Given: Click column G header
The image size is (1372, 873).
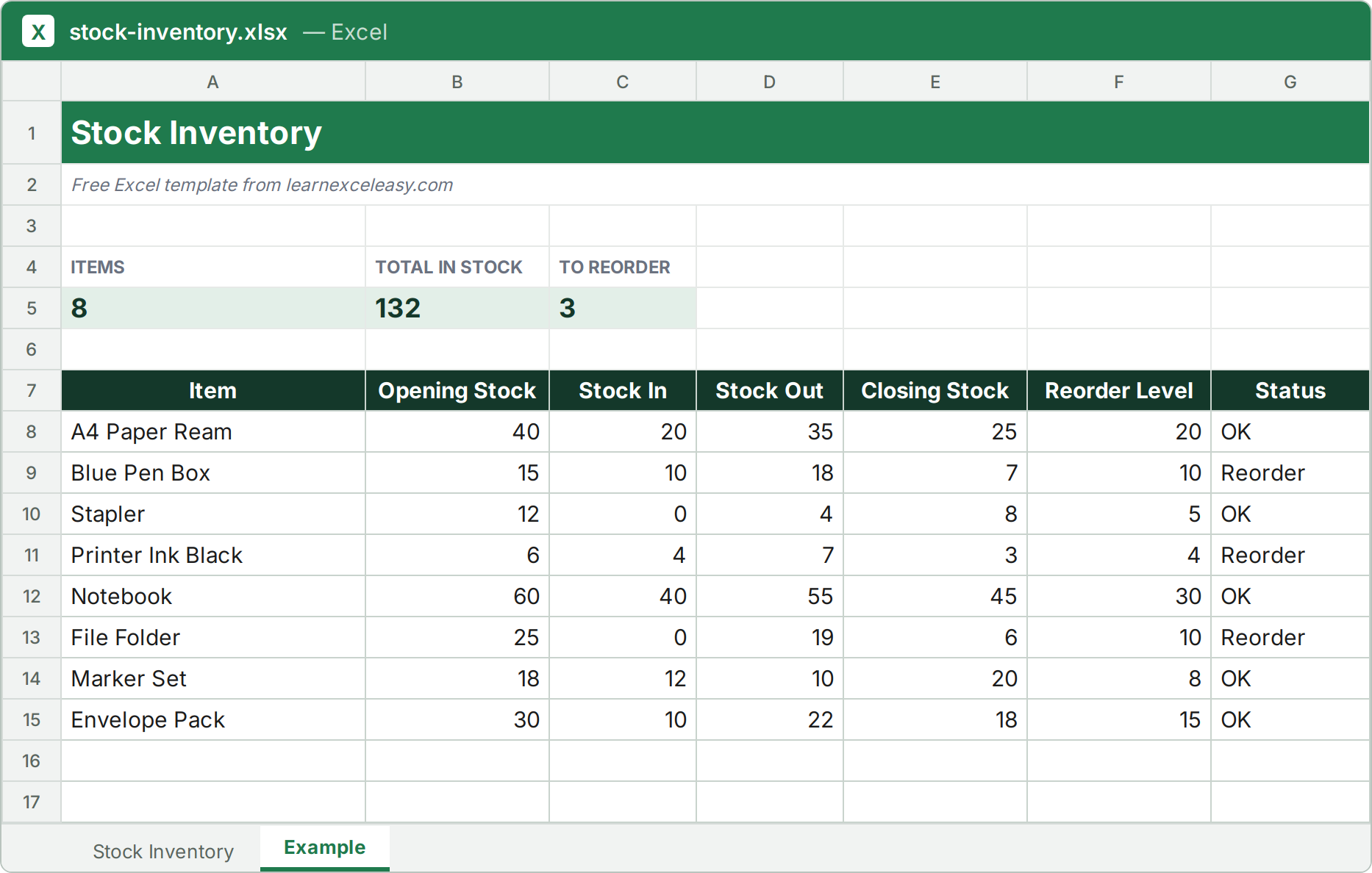Looking at the screenshot, I should (1290, 82).
